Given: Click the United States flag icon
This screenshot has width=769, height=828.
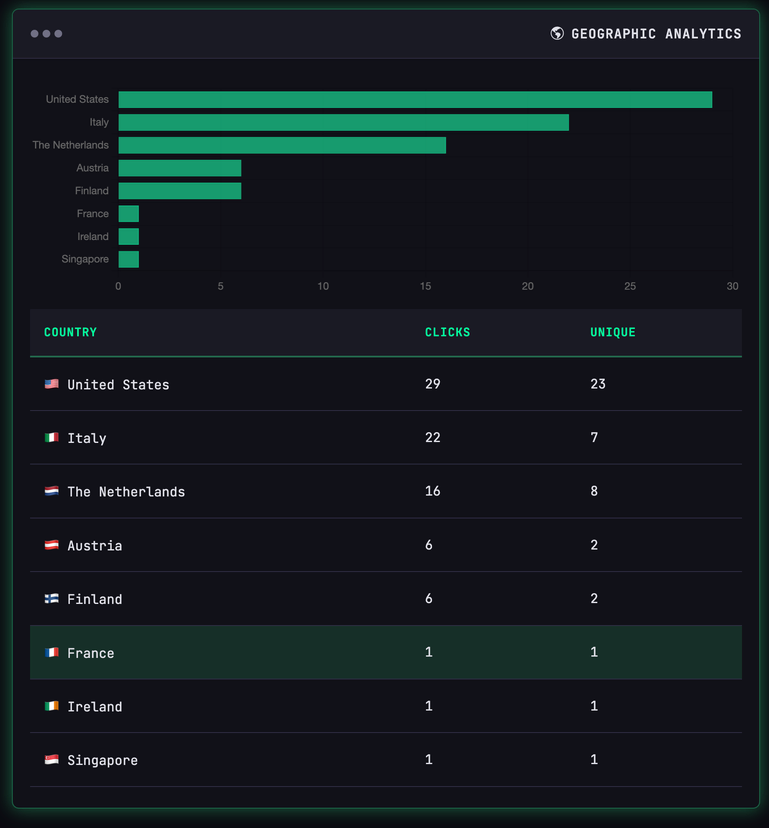Looking at the screenshot, I should (x=52, y=384).
